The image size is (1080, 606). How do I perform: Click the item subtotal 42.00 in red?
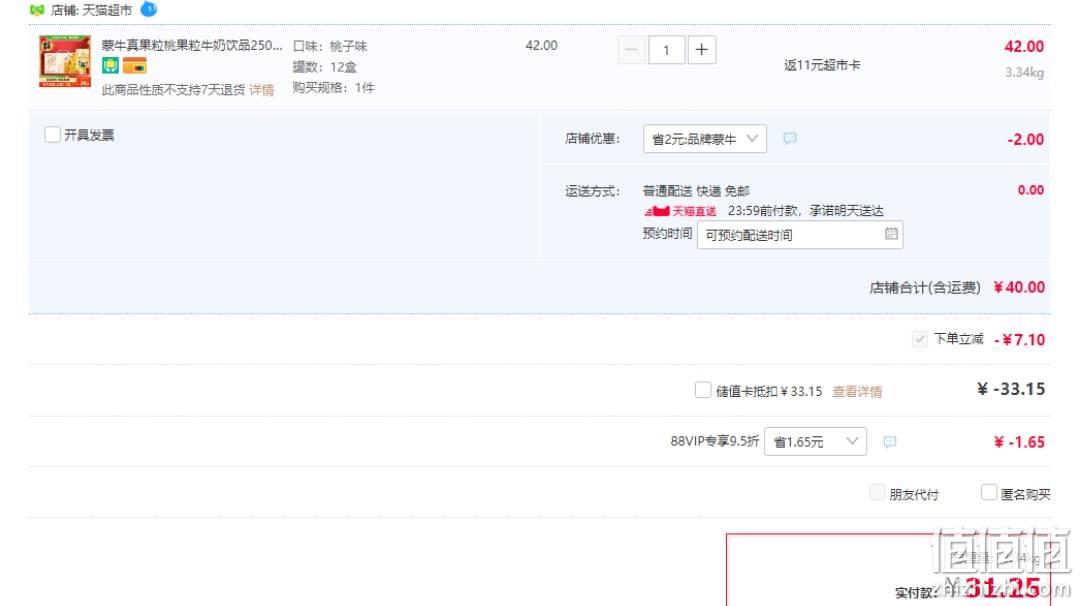(1024, 46)
